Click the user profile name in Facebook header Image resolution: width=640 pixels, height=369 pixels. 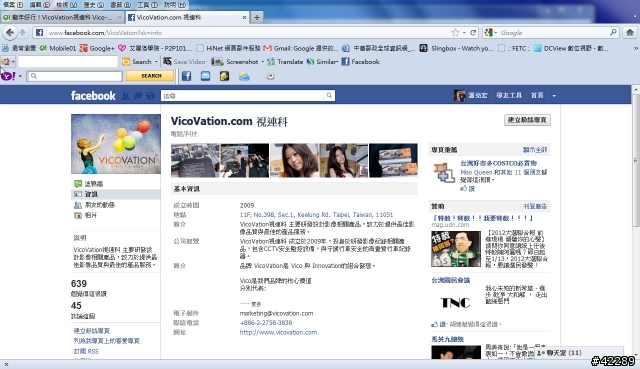tap(477, 96)
